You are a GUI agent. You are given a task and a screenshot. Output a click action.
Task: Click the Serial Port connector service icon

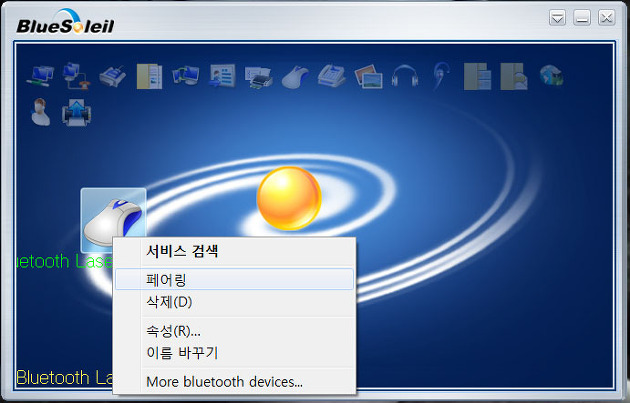(x=112, y=76)
